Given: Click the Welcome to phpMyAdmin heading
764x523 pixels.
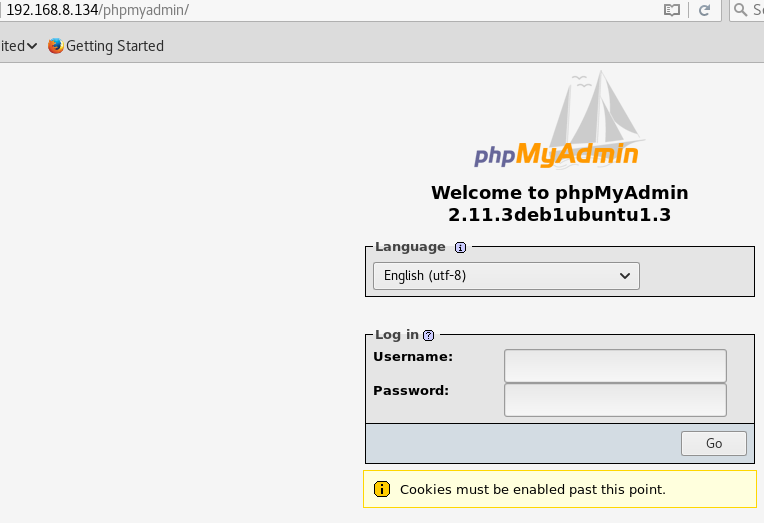Looking at the screenshot, I should click(x=559, y=193).
